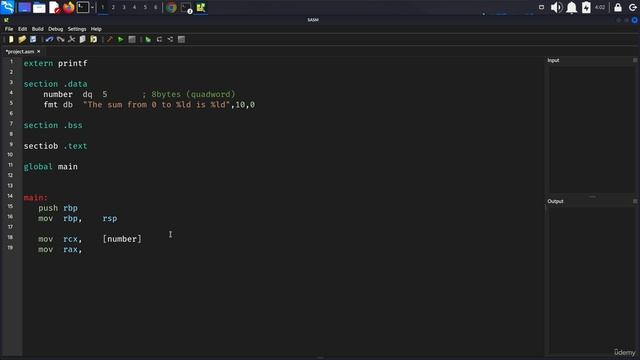Viewport: 640px width, 360px height.
Task: Place cursor in the fmt format string
Action: (x=156, y=105)
